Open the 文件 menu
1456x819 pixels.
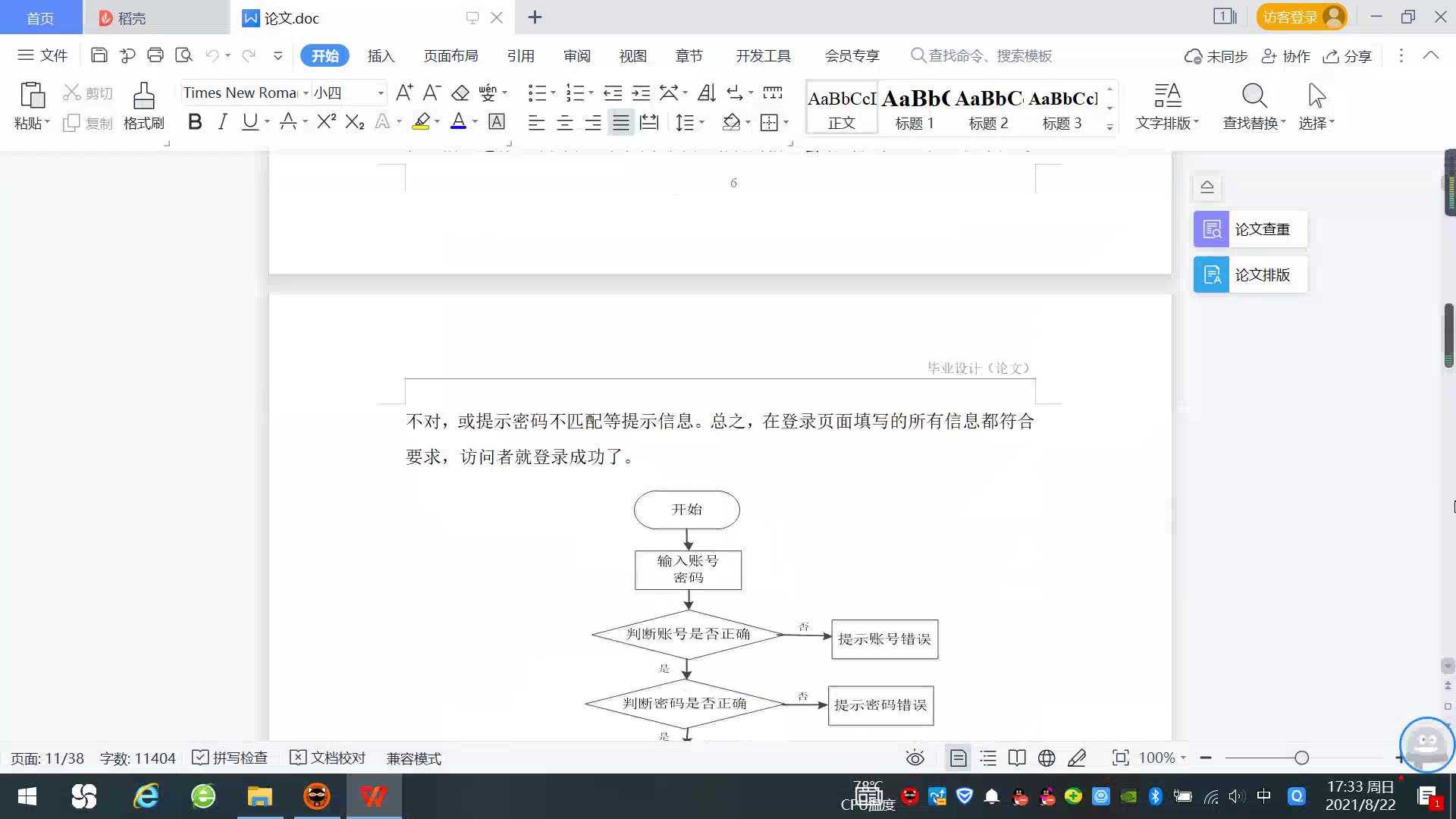tap(42, 55)
